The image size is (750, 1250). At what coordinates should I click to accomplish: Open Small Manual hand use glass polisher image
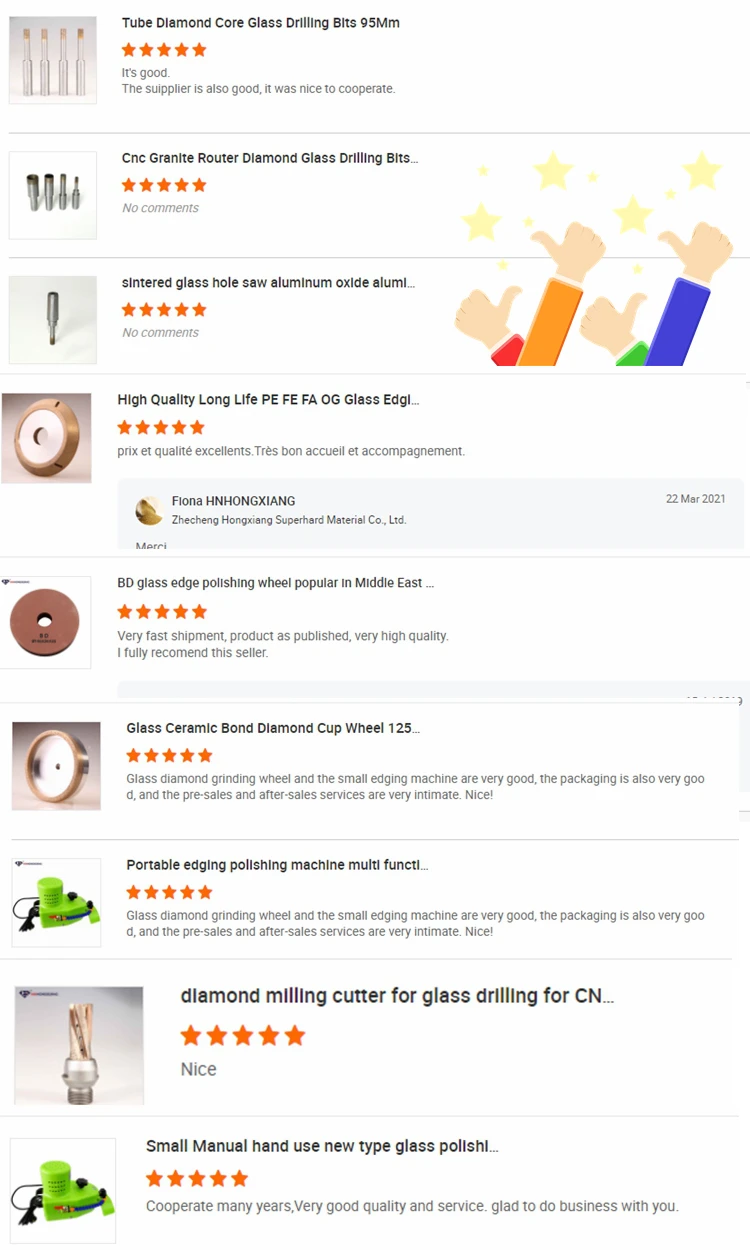(x=63, y=1190)
